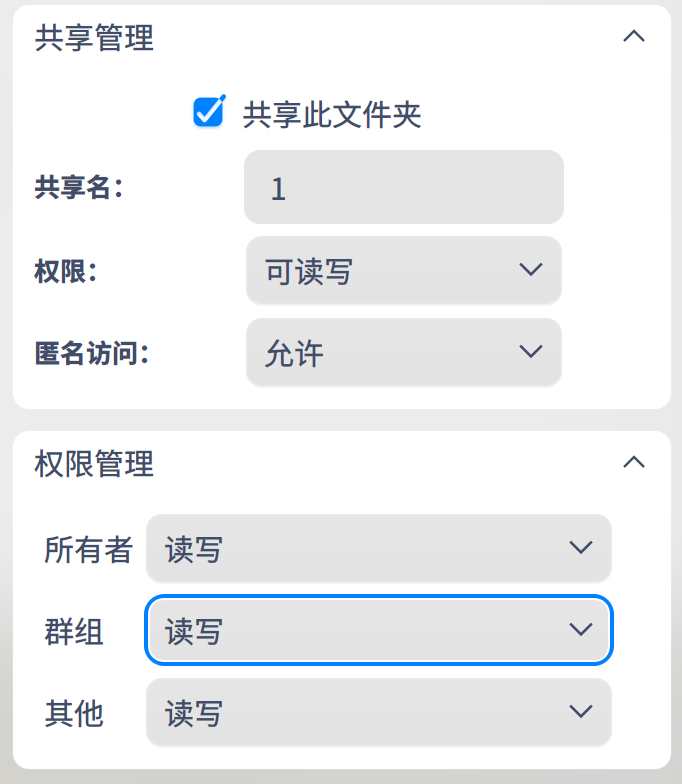
Task: Click the 共享名 field label
Action: coord(78,187)
